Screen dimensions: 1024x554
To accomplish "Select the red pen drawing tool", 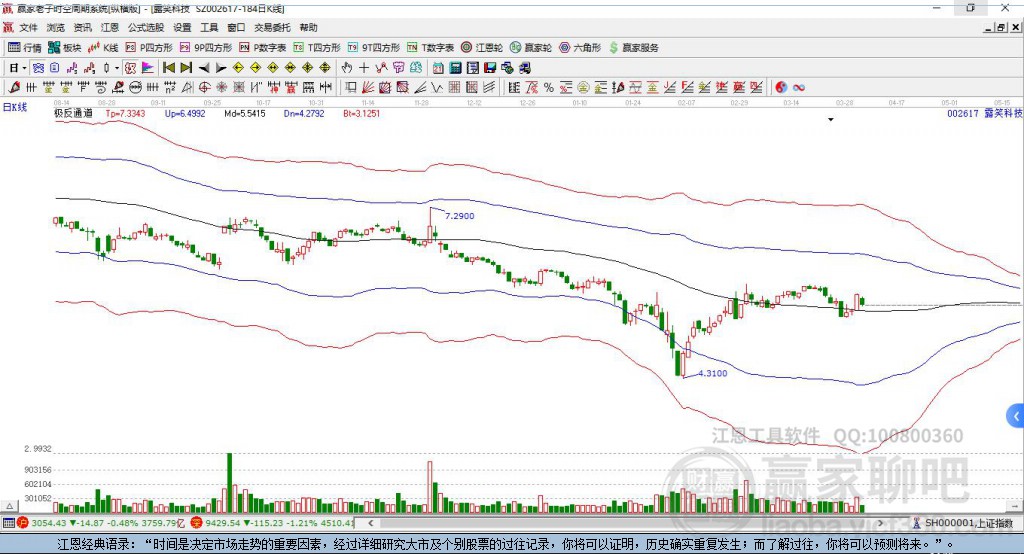I will point(14,88).
